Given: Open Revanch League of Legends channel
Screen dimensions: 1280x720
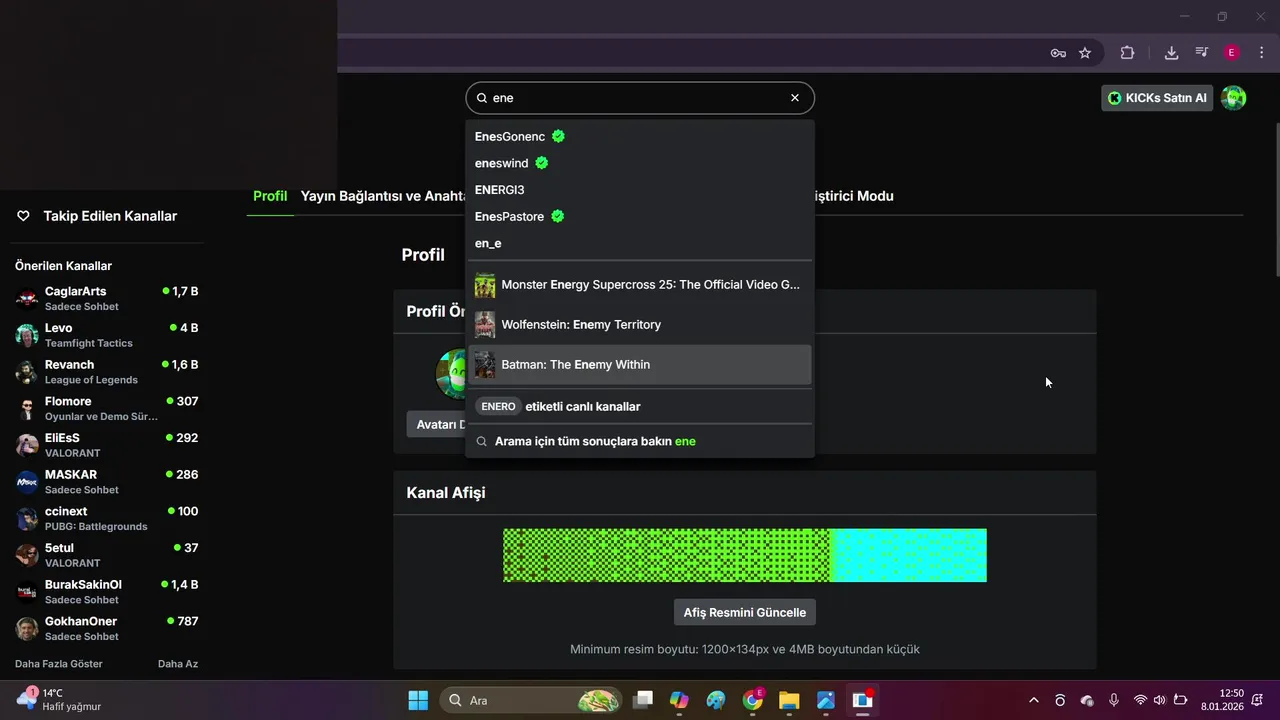Looking at the screenshot, I should click(x=107, y=372).
